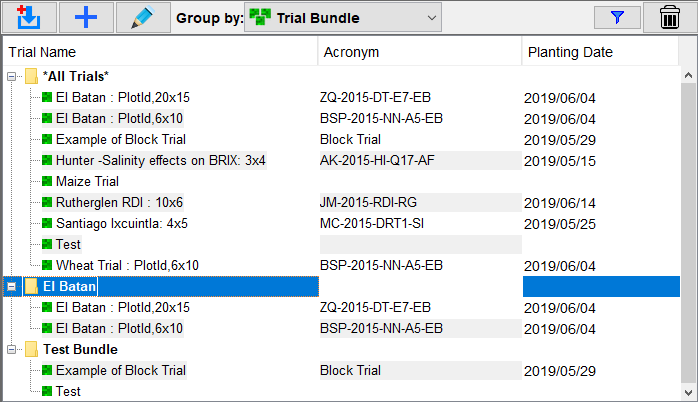Click the trash can delete button
698x402 pixels.
click(x=669, y=17)
